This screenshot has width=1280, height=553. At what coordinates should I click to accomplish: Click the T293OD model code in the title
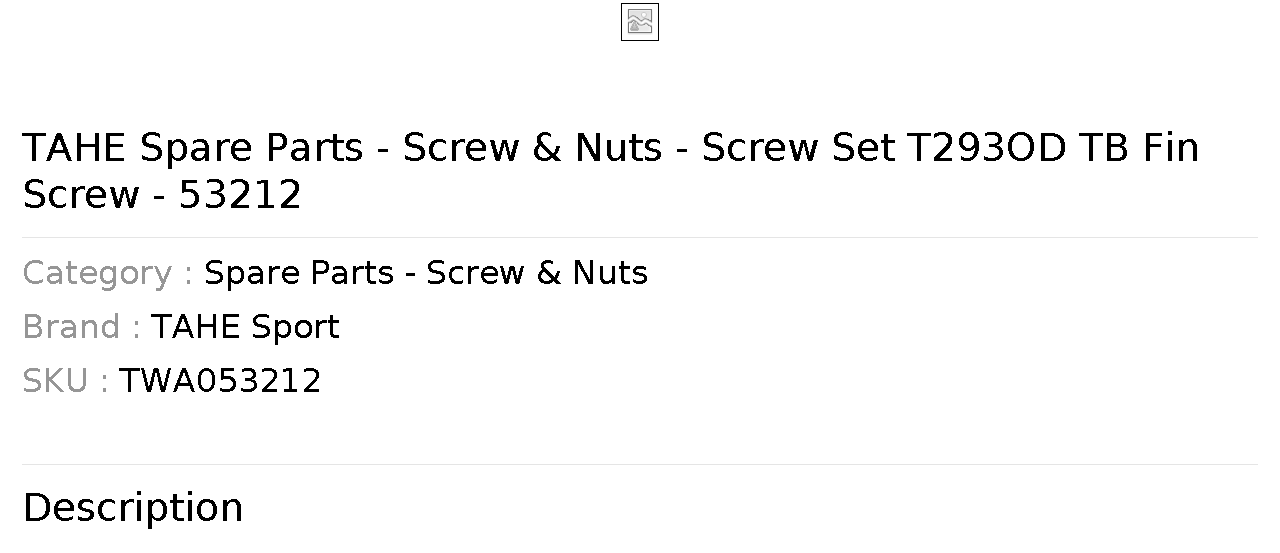pyautogui.click(x=987, y=148)
